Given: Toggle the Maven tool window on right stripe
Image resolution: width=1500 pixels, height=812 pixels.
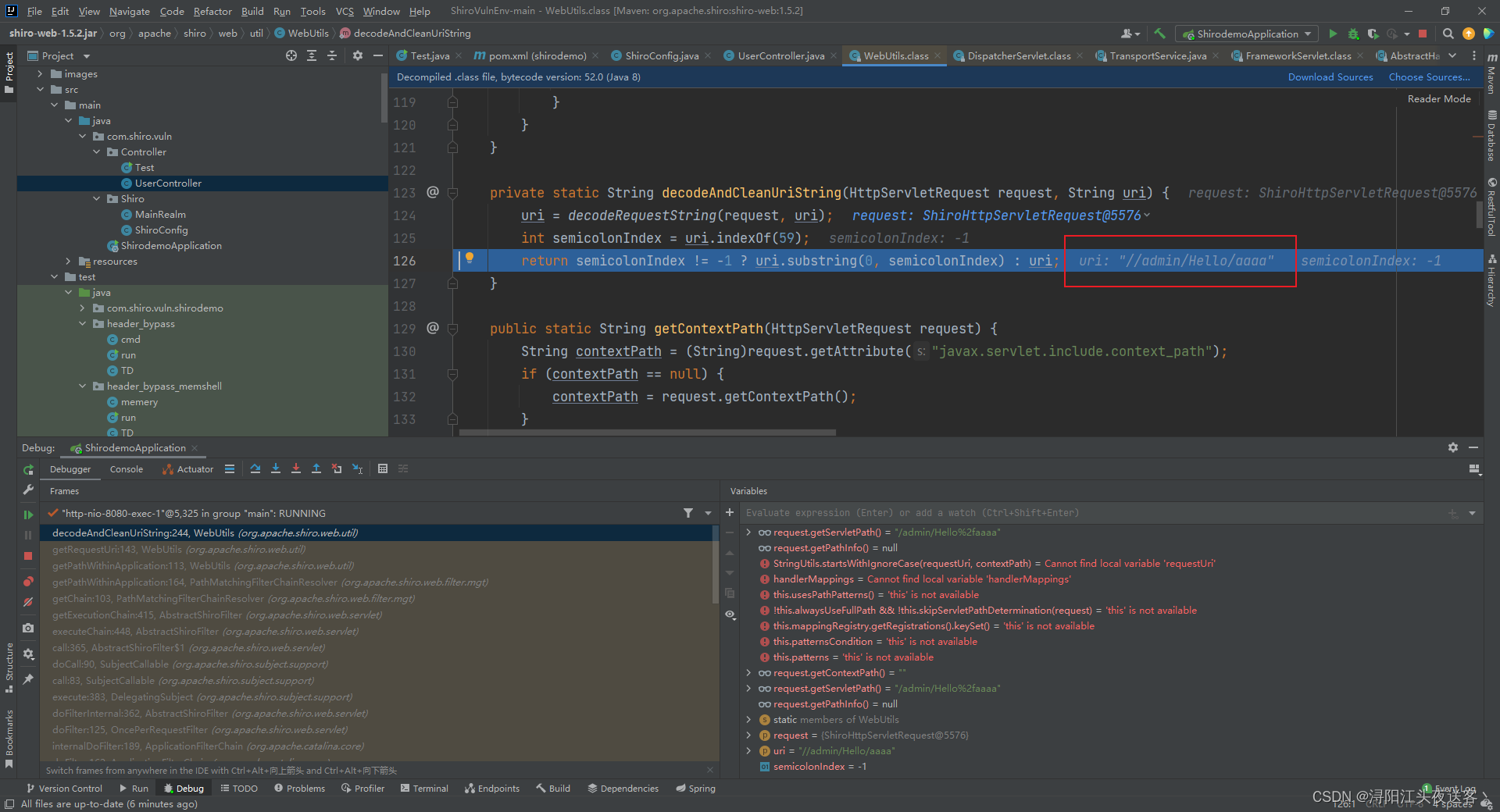Looking at the screenshot, I should 1491,75.
